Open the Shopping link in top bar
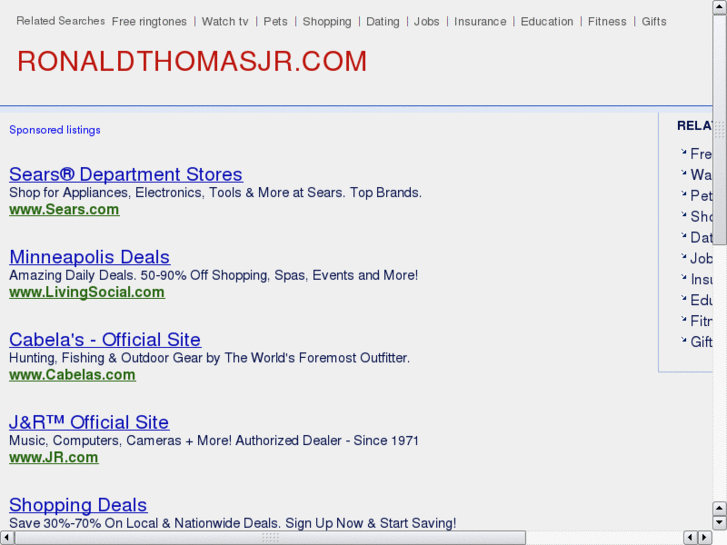Image resolution: width=727 pixels, height=545 pixels. (x=327, y=22)
